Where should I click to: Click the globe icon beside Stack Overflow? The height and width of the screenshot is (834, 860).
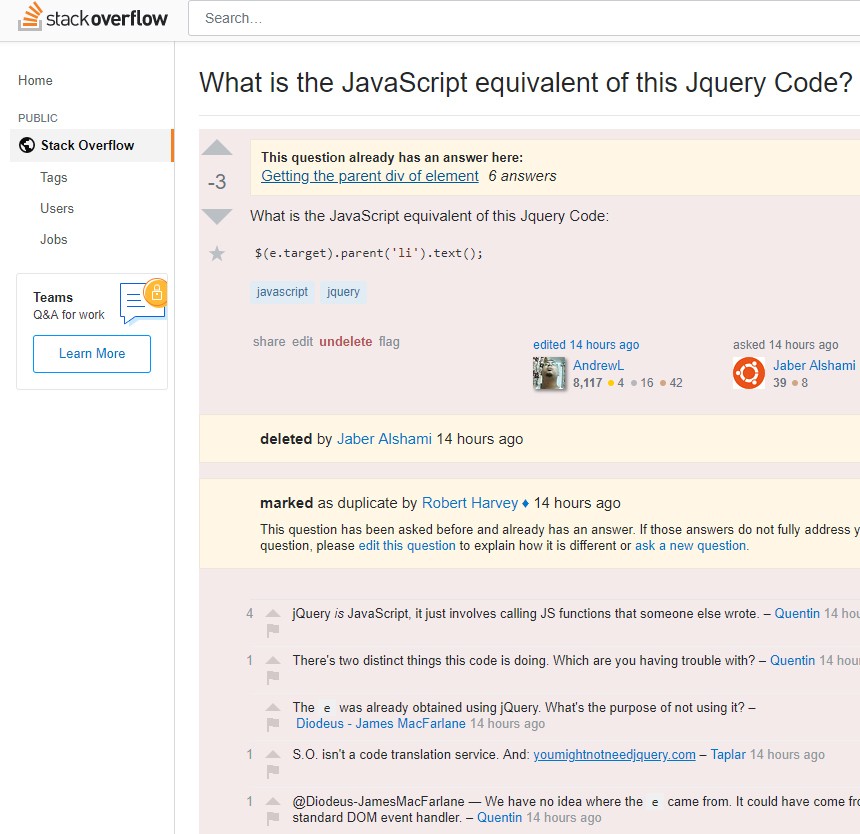pyautogui.click(x=26, y=145)
